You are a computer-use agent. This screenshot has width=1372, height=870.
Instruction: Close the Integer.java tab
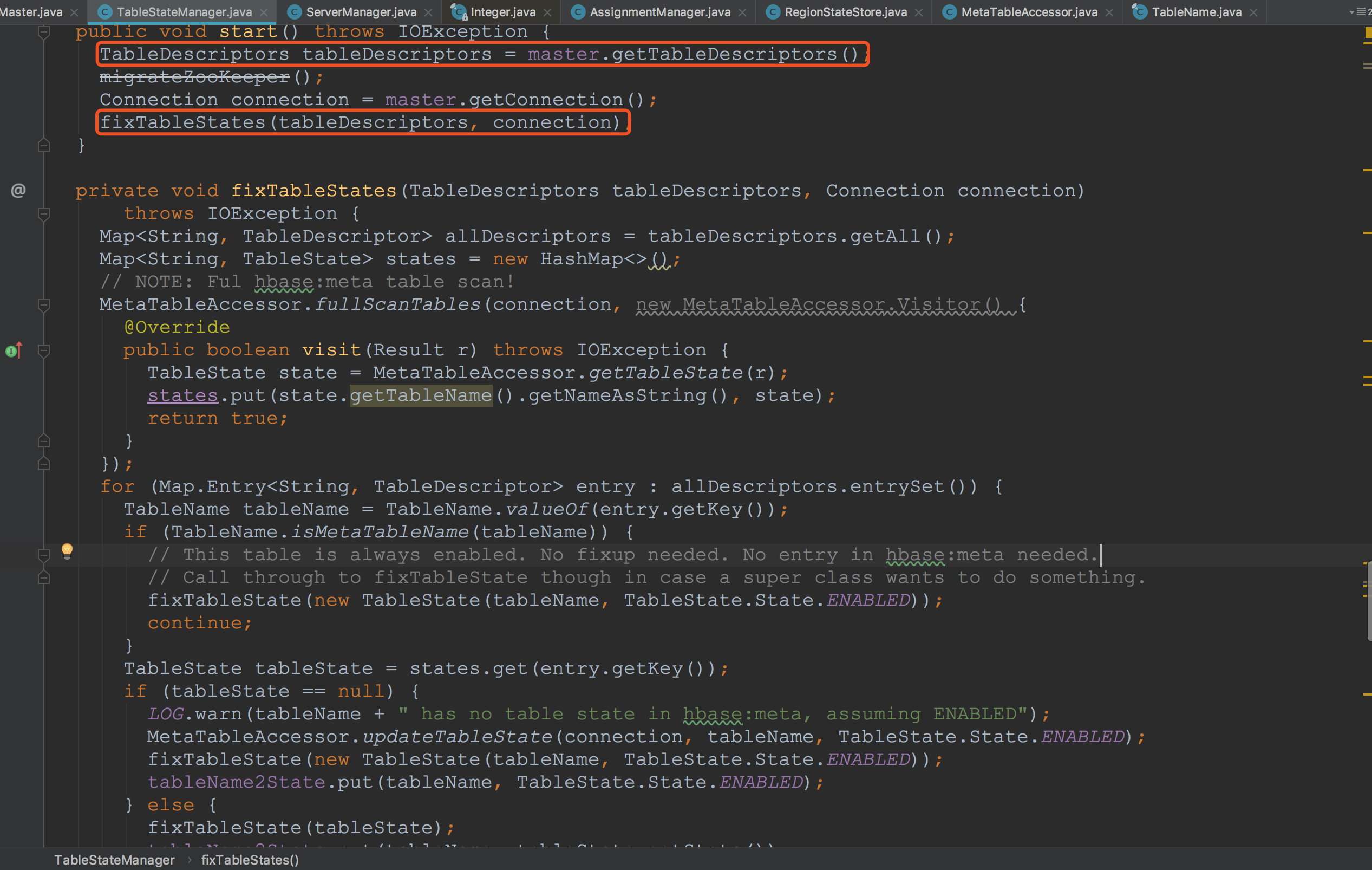[547, 12]
